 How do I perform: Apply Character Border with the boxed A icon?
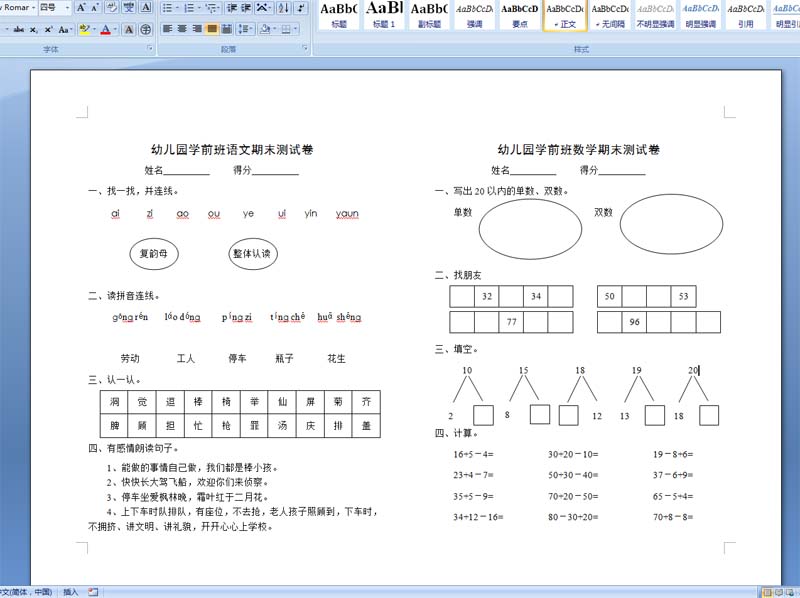click(x=146, y=8)
